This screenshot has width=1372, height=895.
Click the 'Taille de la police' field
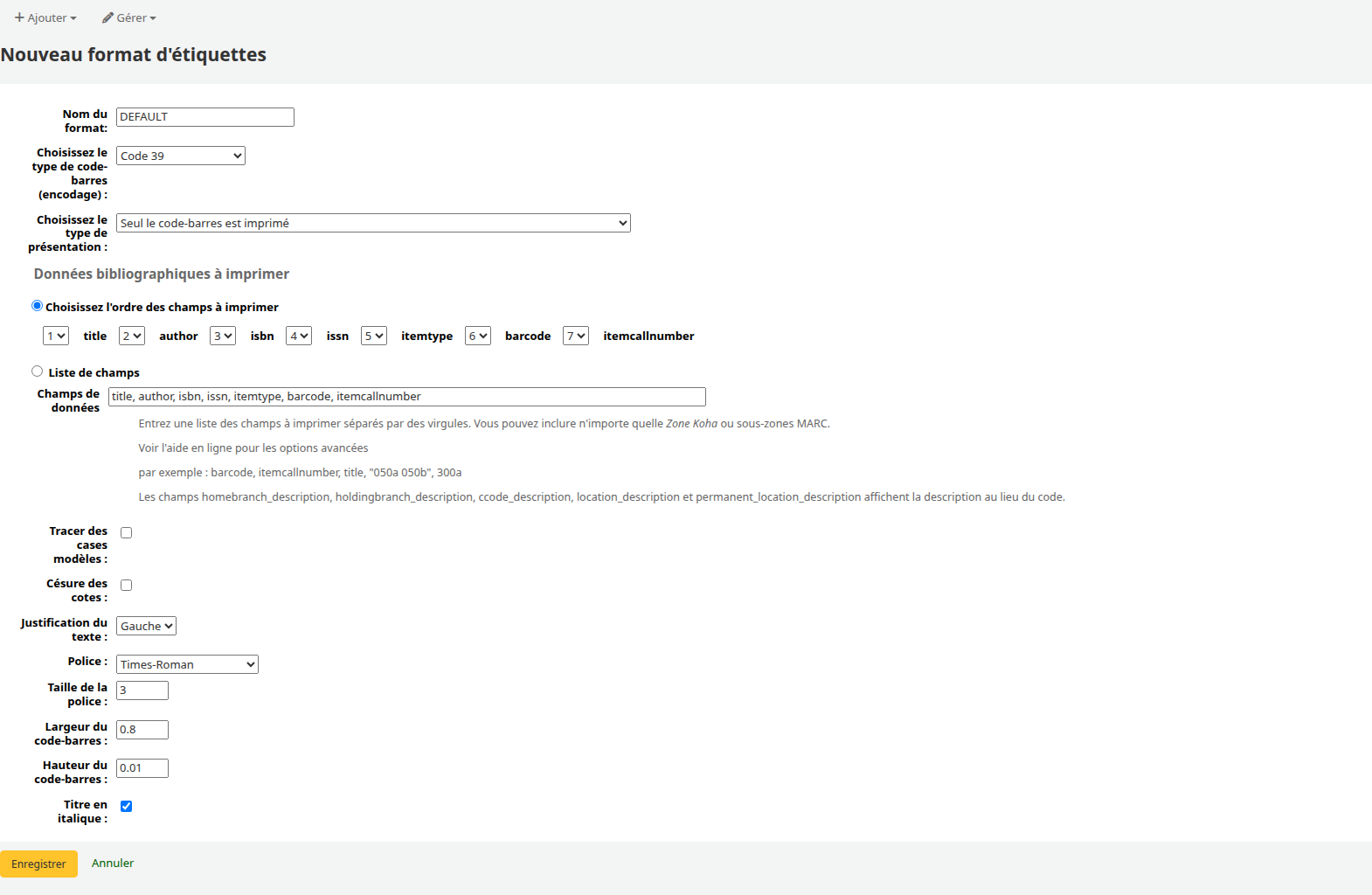[x=142, y=690]
